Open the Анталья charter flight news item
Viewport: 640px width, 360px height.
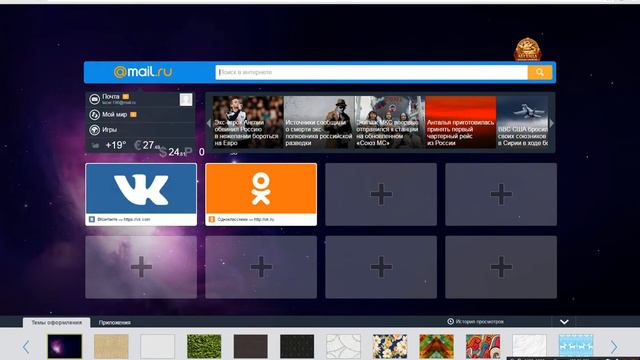click(461, 122)
